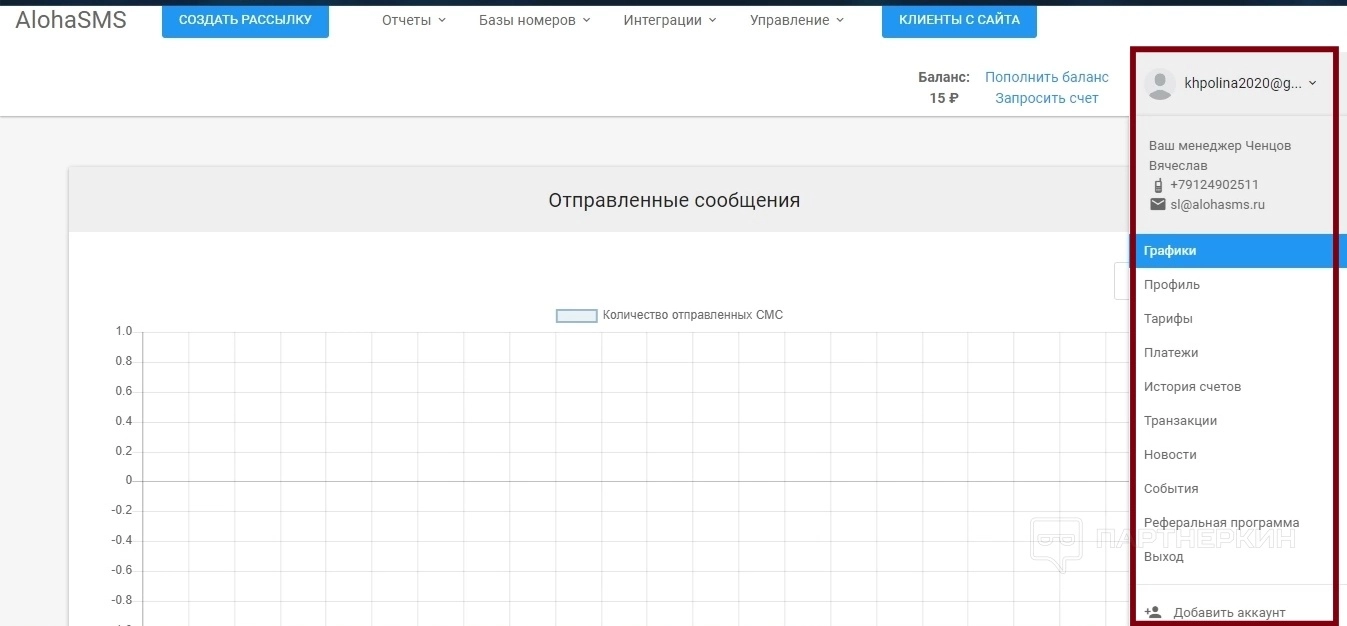Click the Количество отправленных СМС legend label
The image size is (1347, 626).
click(x=693, y=315)
